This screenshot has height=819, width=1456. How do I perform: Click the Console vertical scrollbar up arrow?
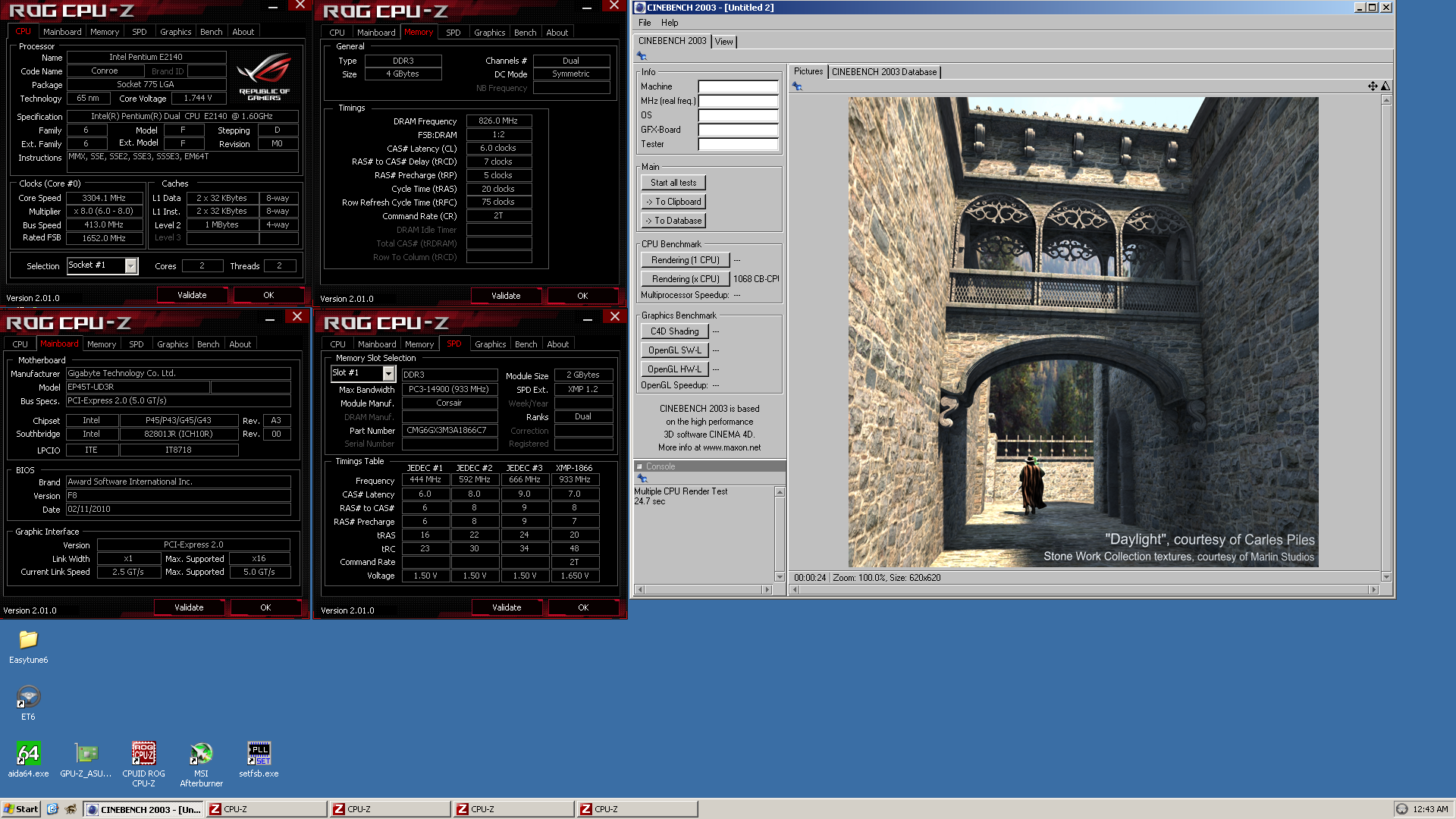tap(780, 492)
